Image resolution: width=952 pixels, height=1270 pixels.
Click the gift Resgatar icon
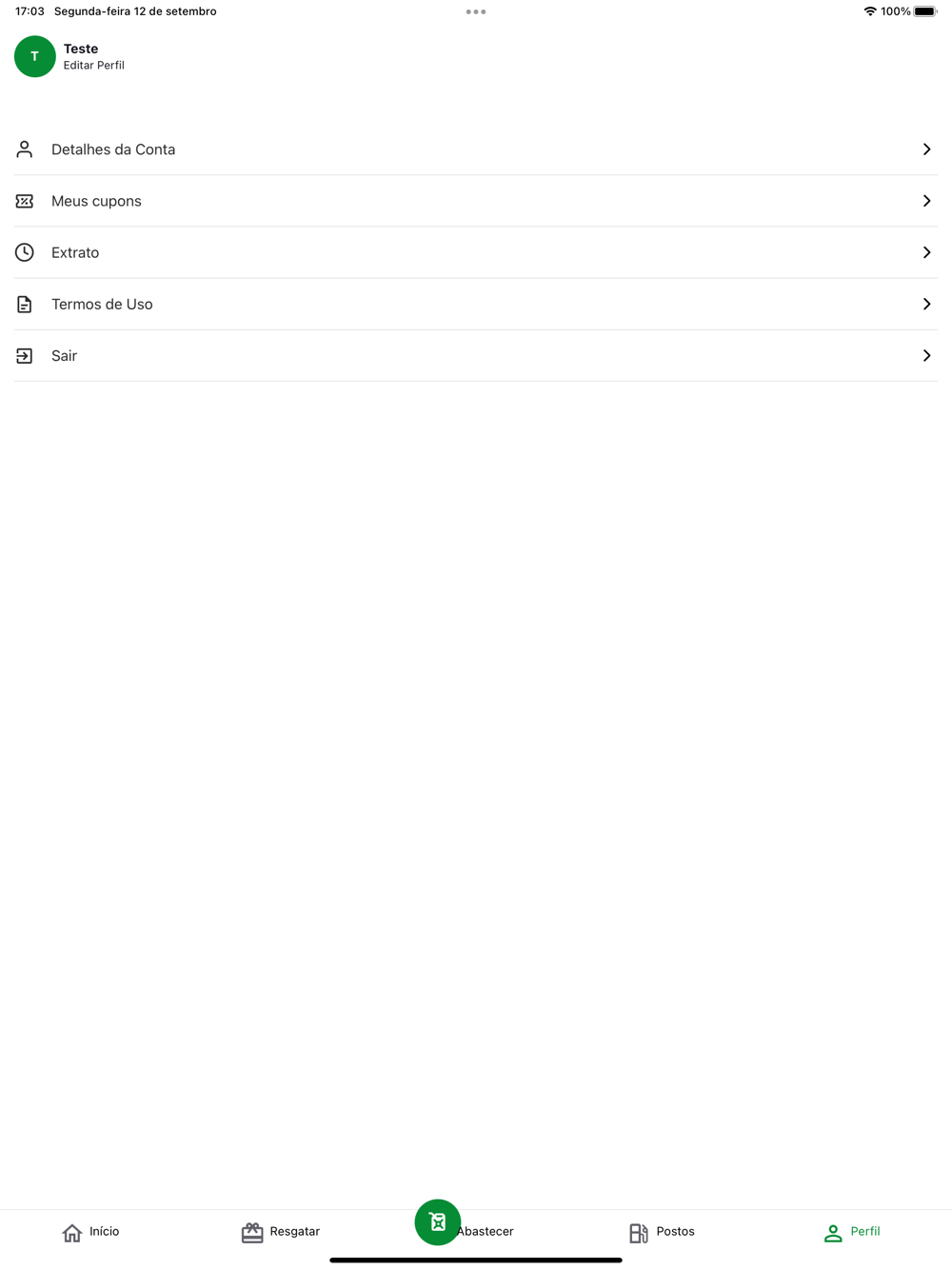(x=252, y=1233)
